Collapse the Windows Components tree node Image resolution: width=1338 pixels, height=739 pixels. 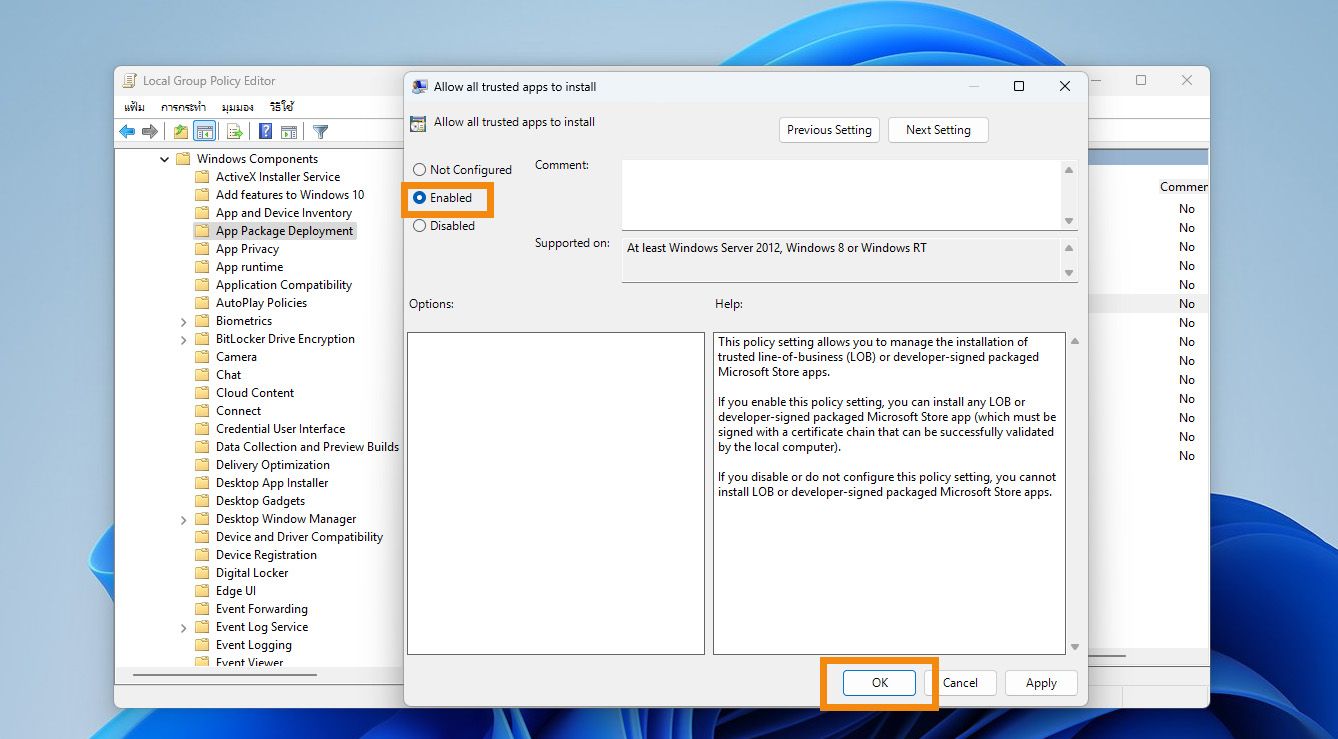165,159
